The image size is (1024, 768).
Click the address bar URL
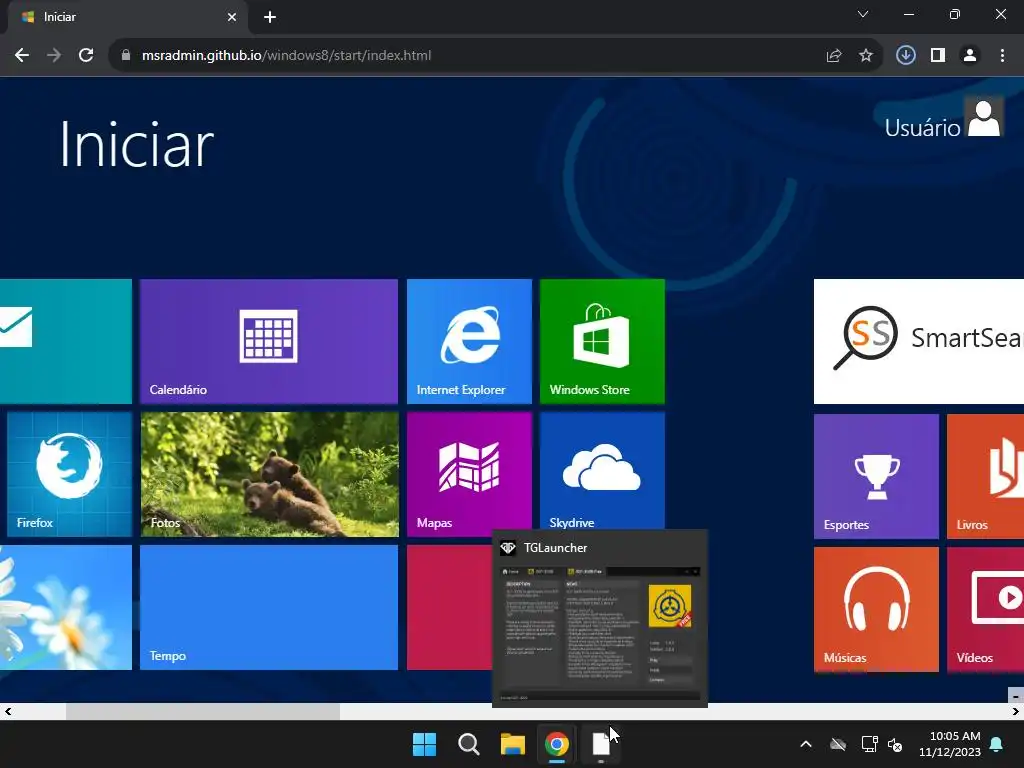coord(286,56)
